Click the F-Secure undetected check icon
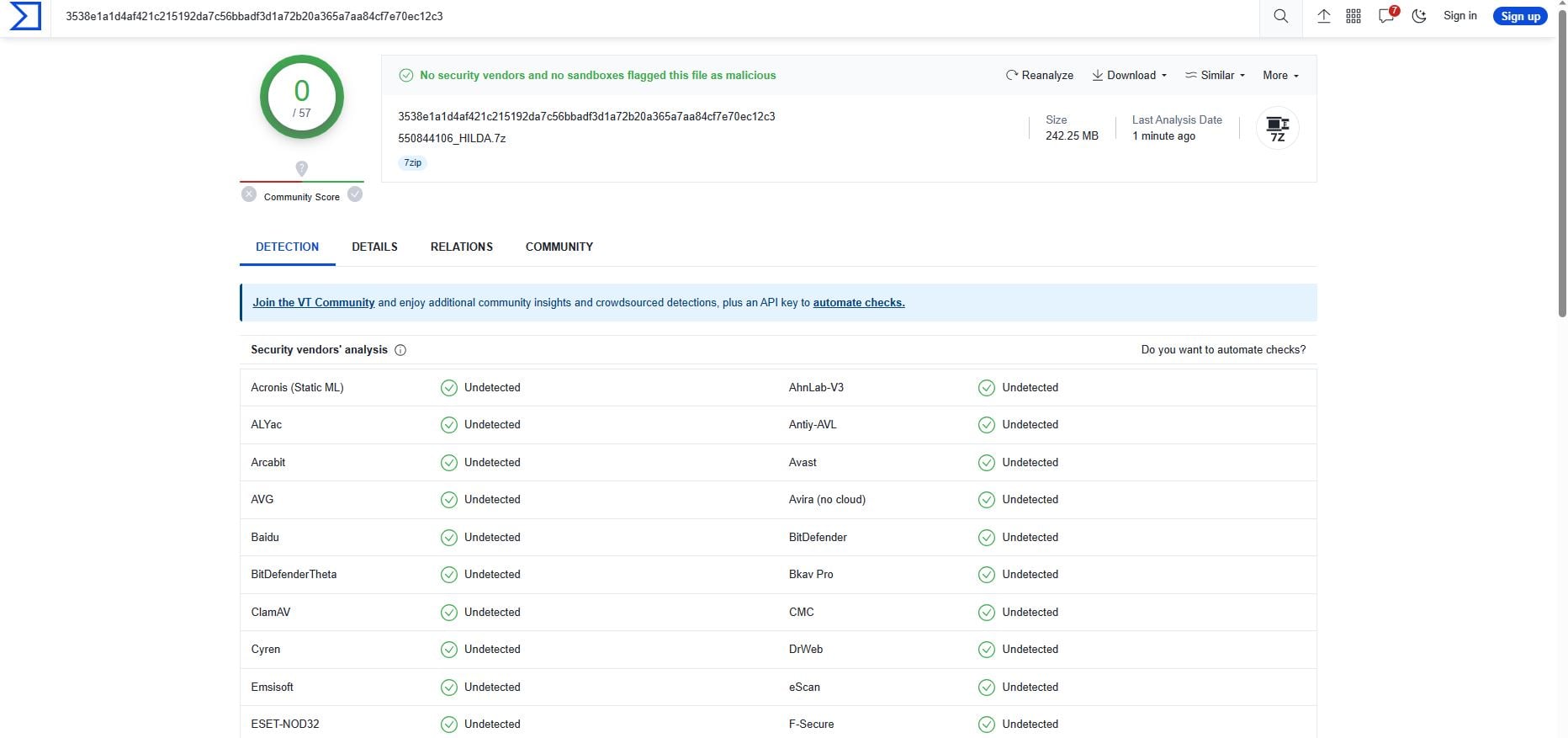Viewport: 1568px width, 738px height. tap(987, 725)
